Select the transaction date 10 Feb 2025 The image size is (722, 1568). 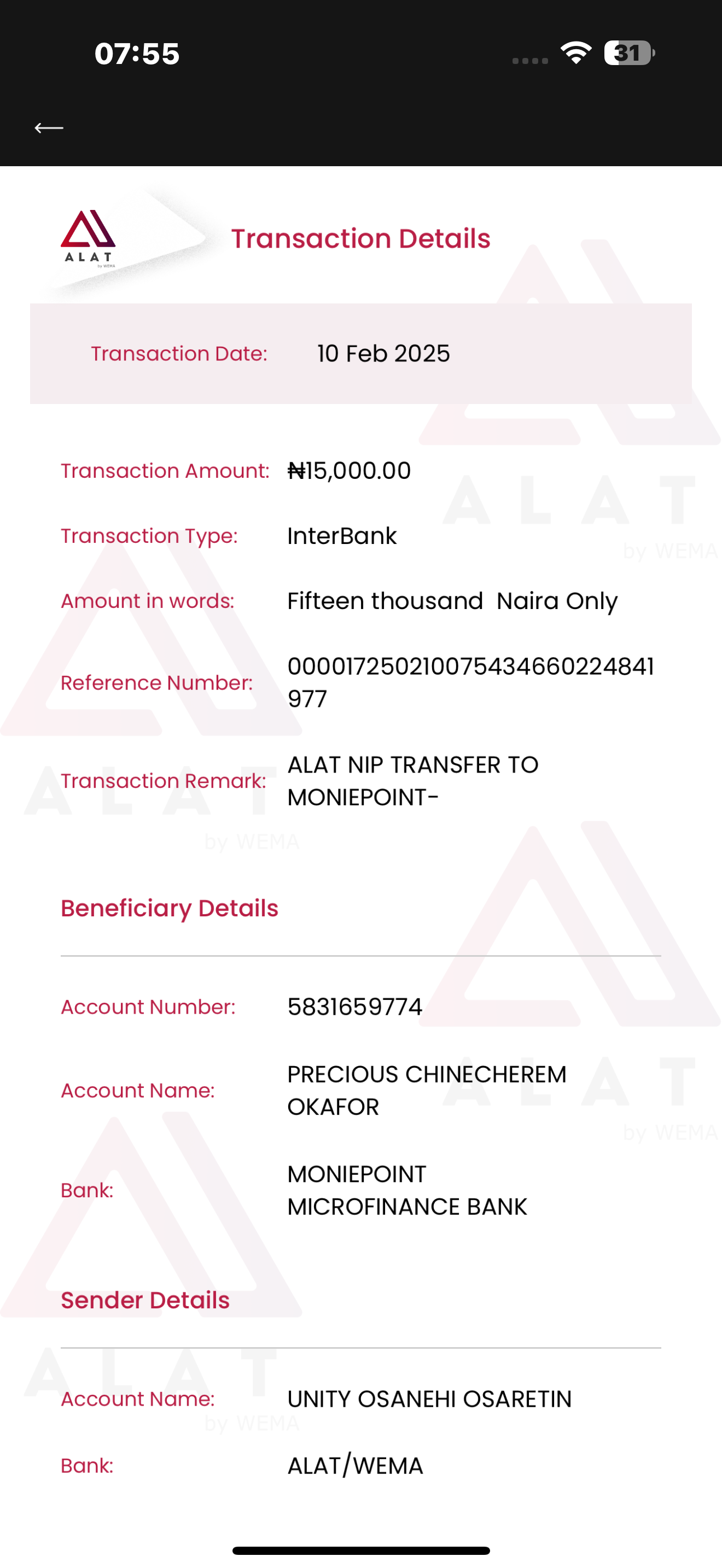coord(383,354)
